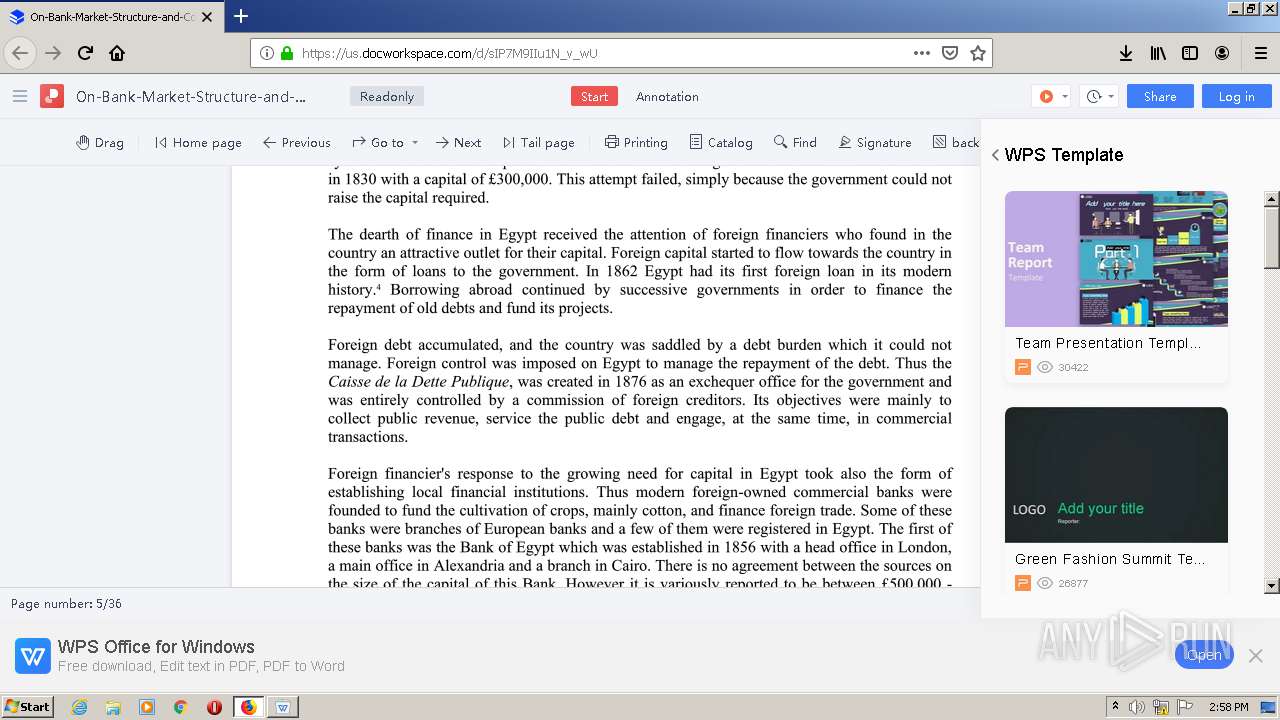Viewport: 1280px width, 720px height.
Task: Select the Drag hand tool
Action: coord(100,142)
